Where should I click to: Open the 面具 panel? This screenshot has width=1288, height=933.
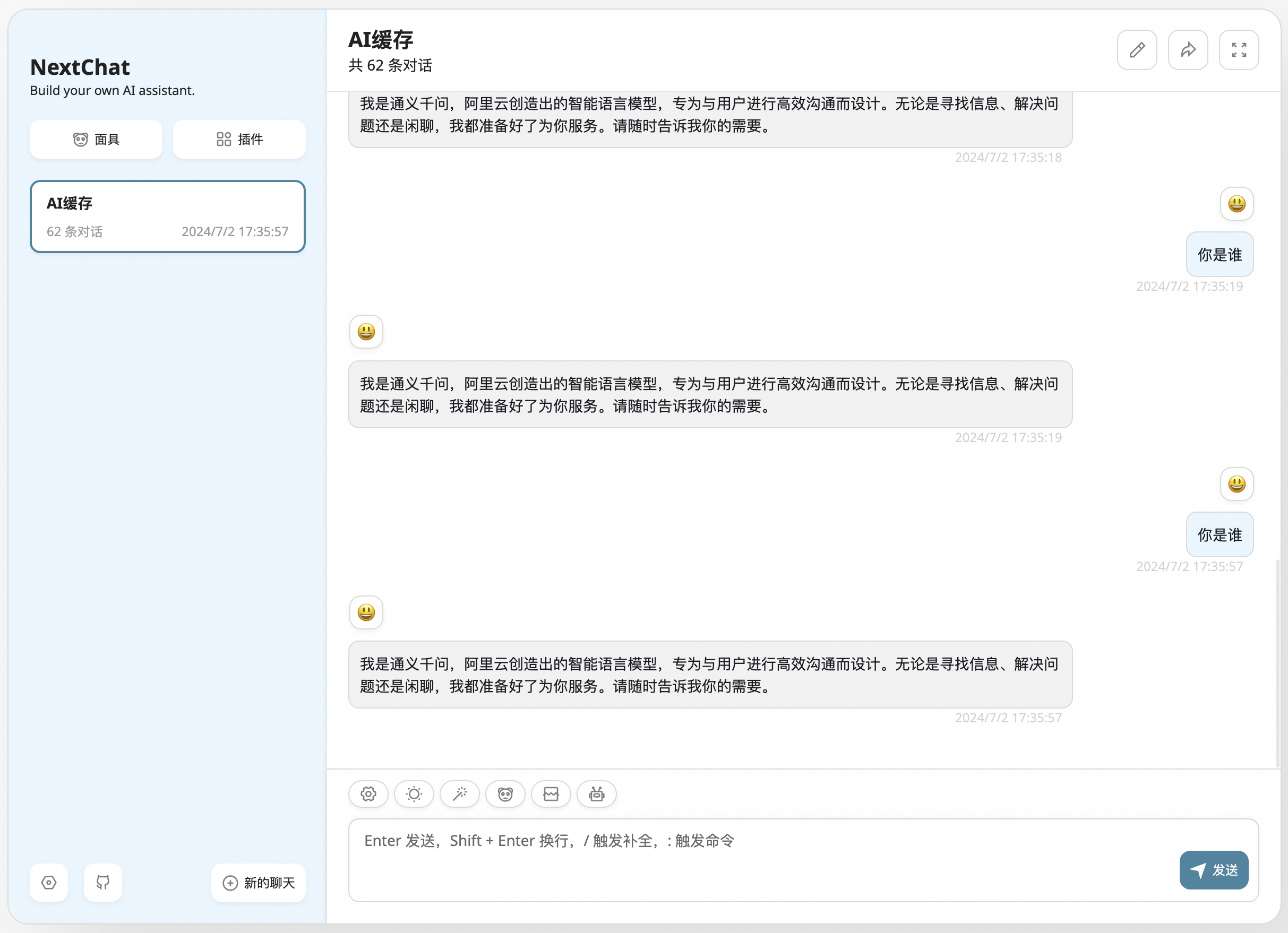click(96, 139)
